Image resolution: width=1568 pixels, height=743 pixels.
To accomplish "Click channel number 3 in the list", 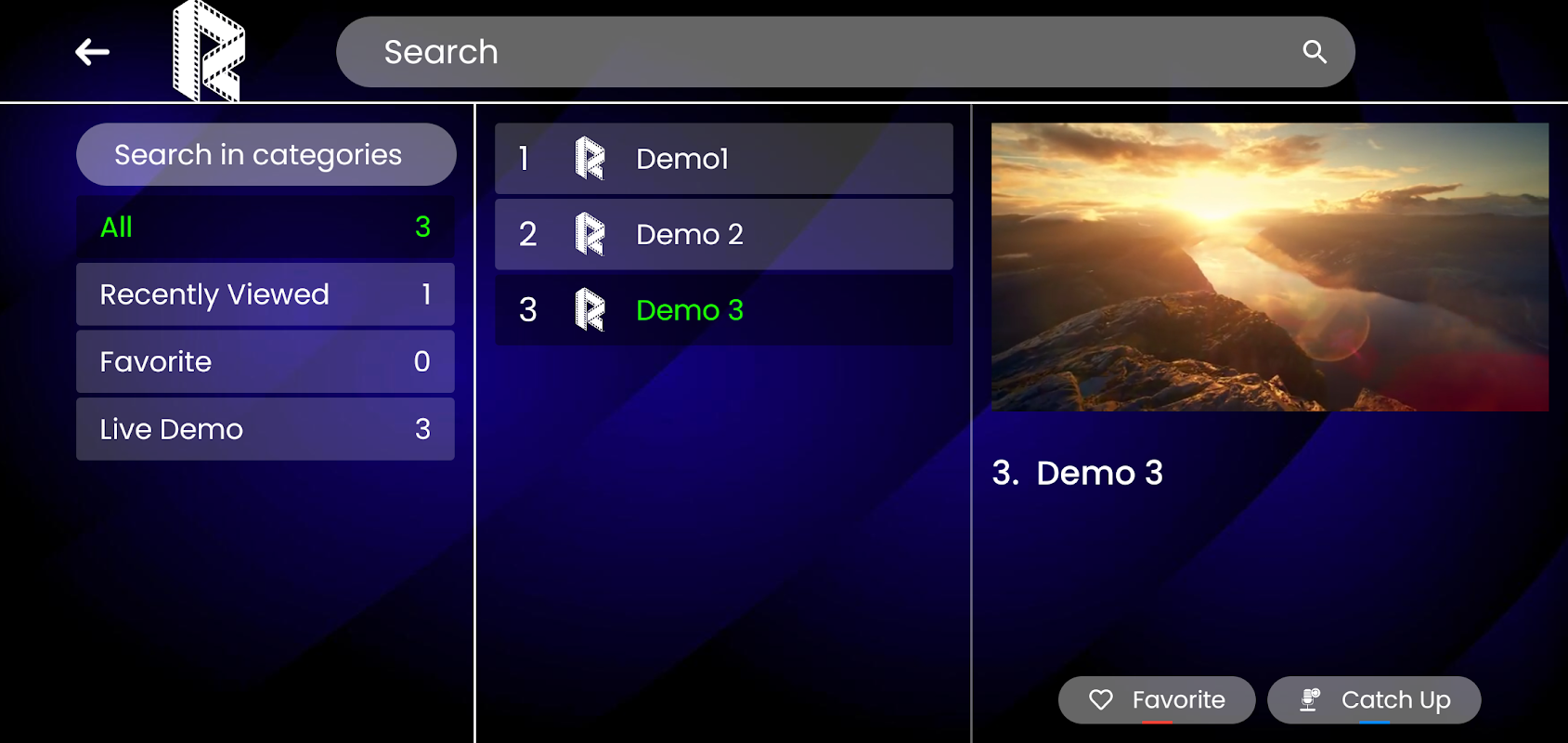I will [x=527, y=309].
